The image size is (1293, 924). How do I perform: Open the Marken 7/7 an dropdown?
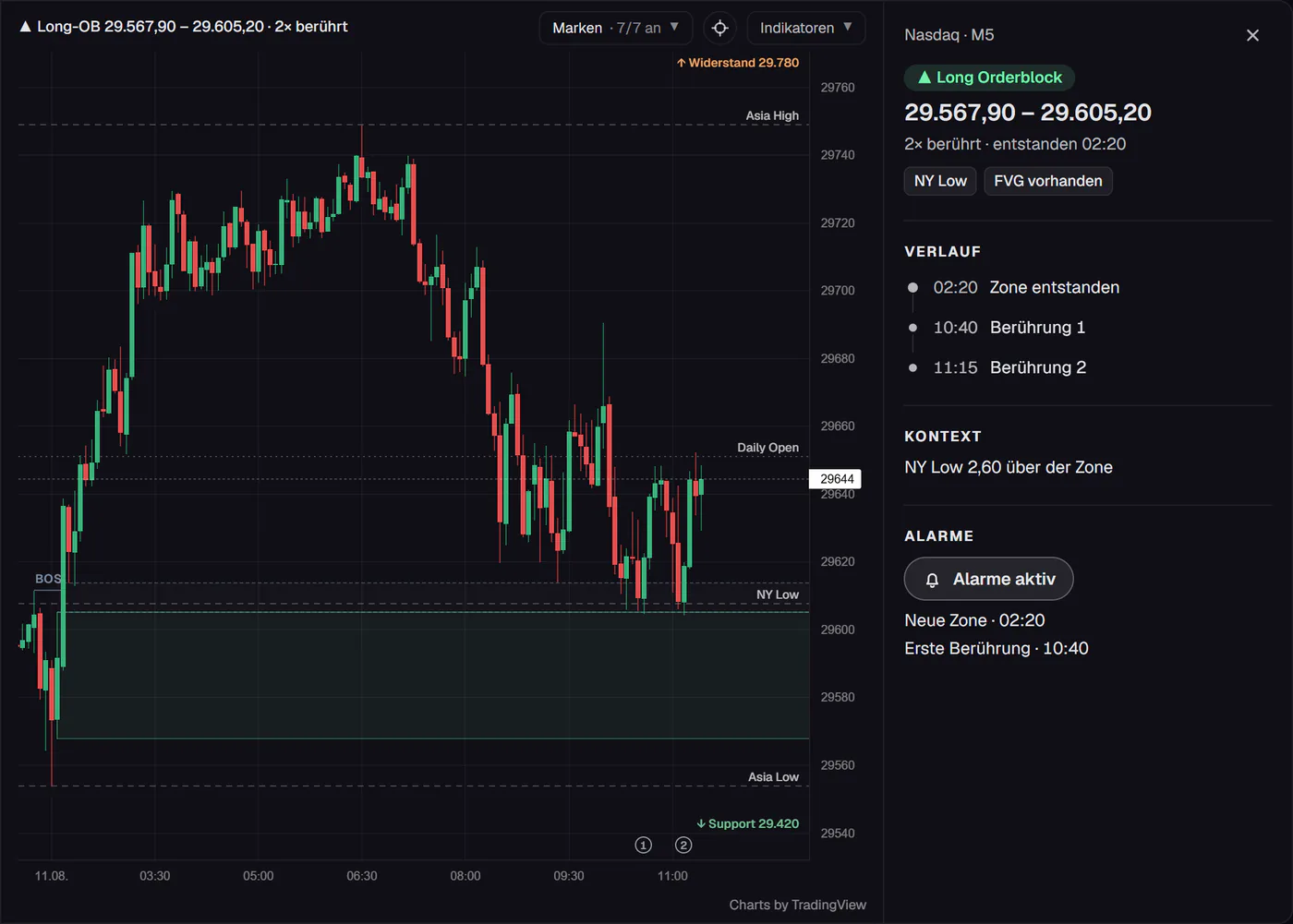[615, 28]
